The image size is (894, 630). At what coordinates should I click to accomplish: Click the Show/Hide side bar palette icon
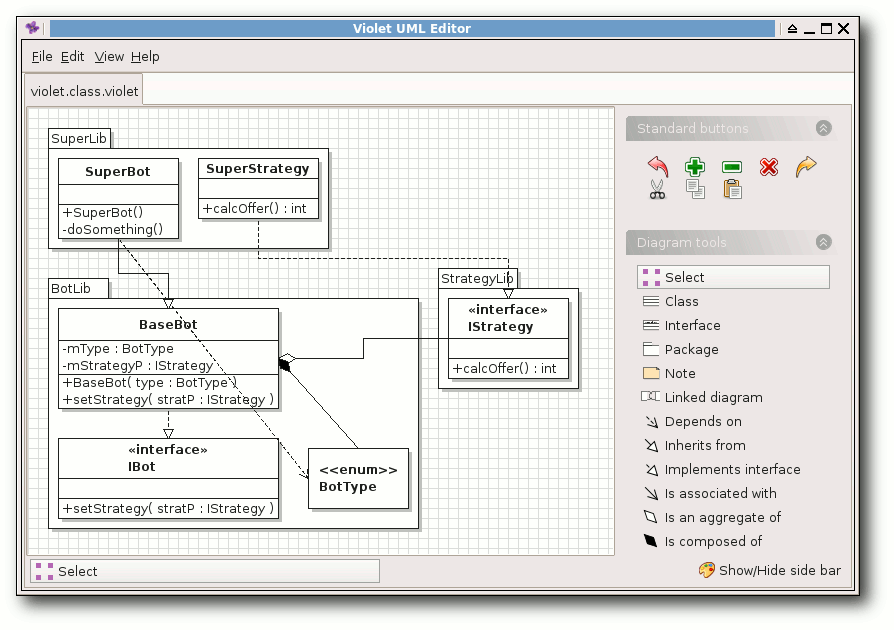tap(706, 570)
